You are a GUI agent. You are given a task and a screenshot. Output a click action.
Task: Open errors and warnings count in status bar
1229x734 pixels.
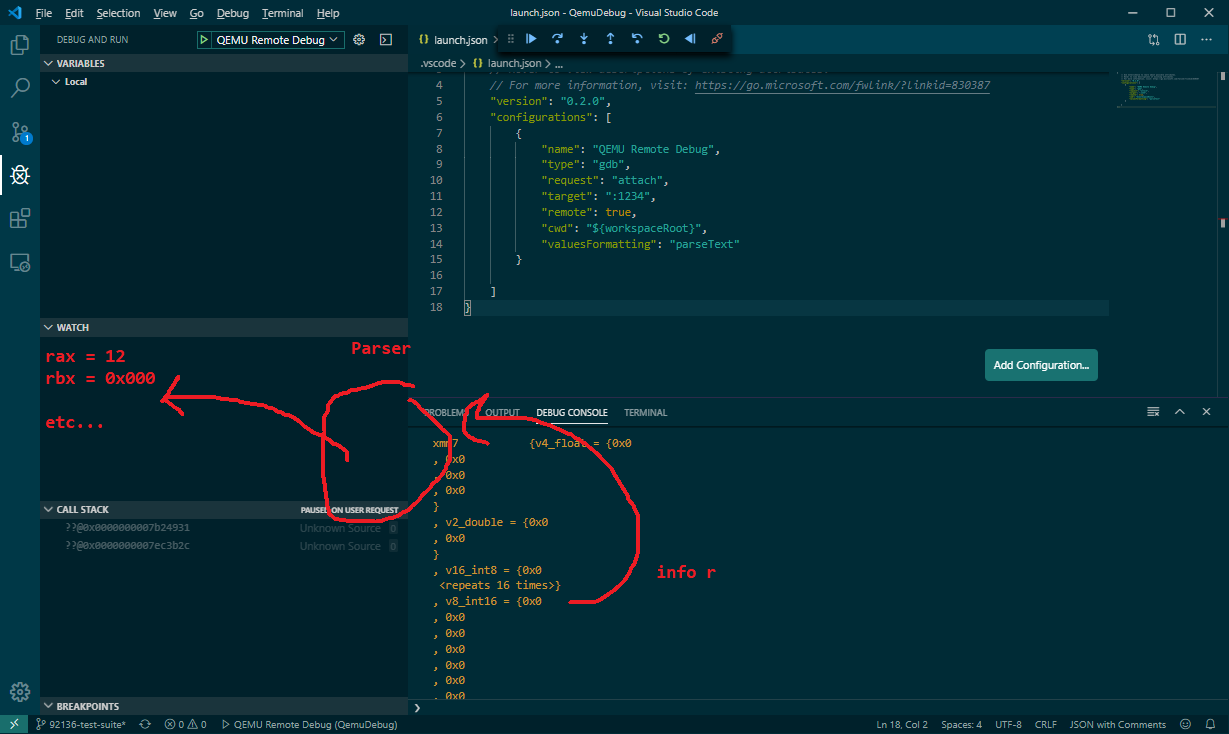[185, 724]
